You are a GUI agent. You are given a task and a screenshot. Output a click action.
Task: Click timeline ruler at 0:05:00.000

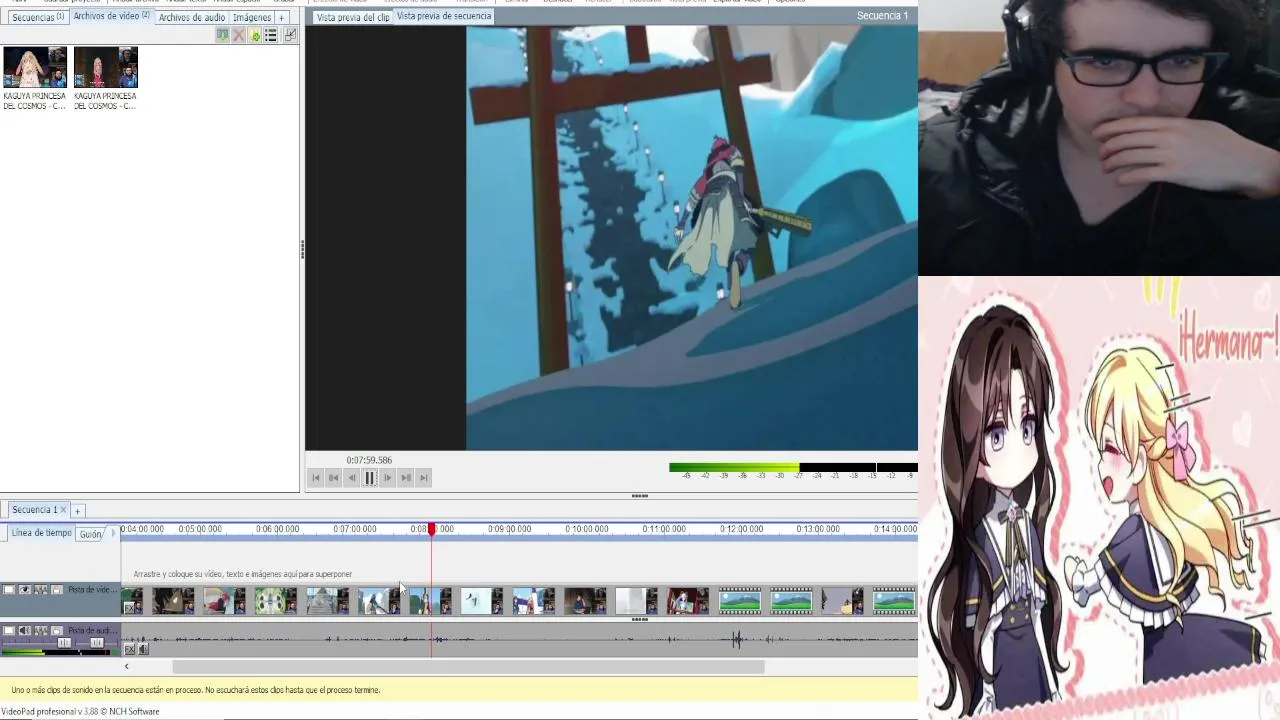[200, 529]
